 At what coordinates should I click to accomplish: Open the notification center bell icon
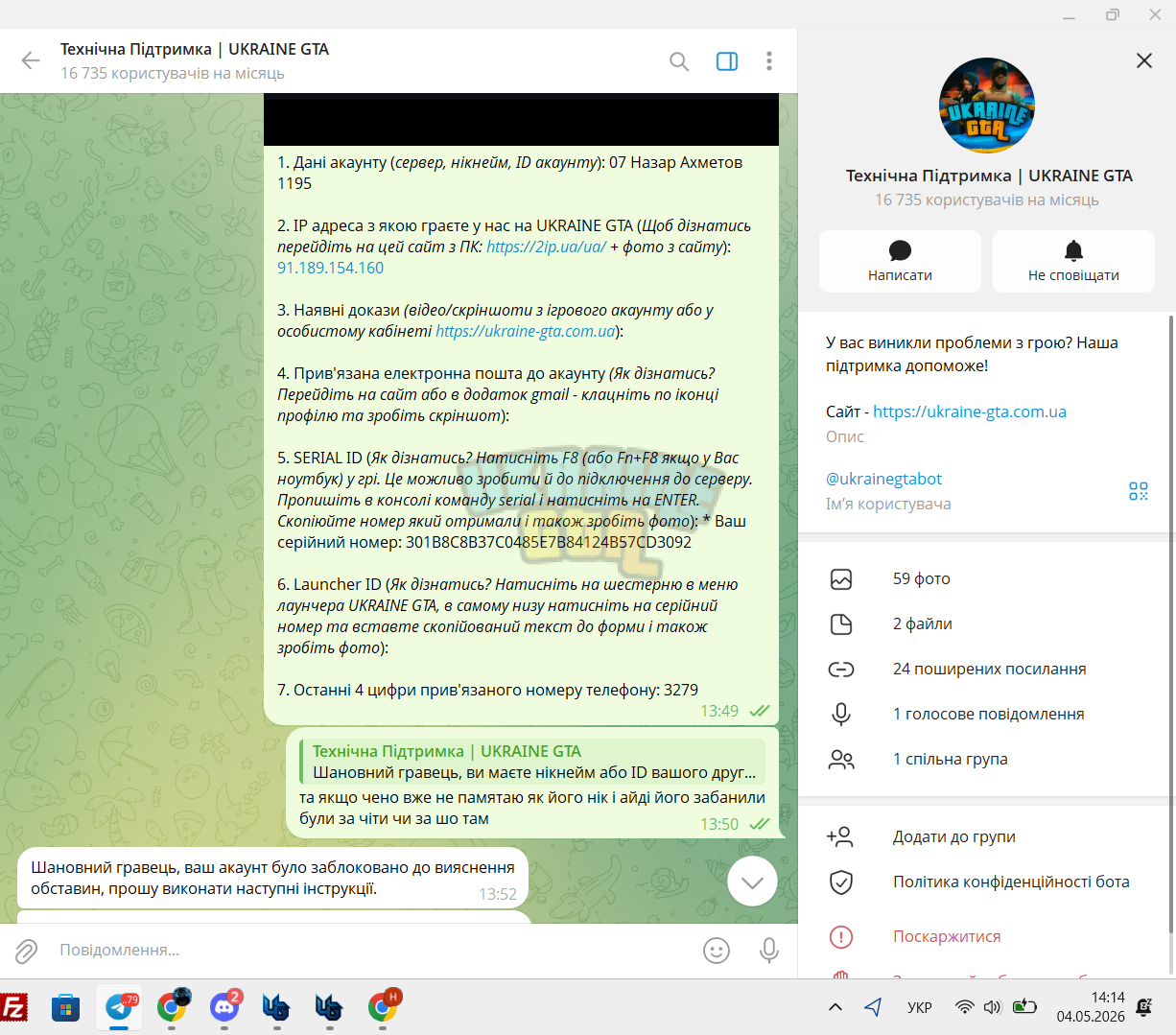coord(1143,1007)
